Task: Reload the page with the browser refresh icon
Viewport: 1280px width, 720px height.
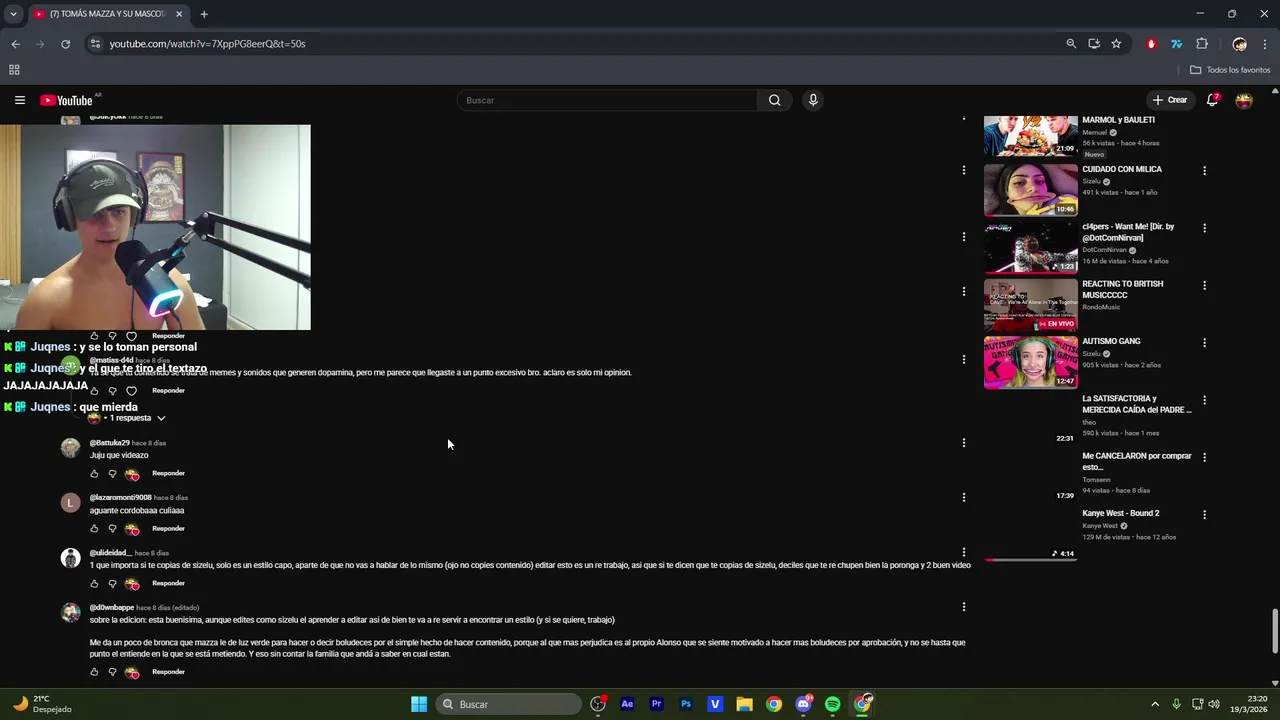Action: pos(65,44)
